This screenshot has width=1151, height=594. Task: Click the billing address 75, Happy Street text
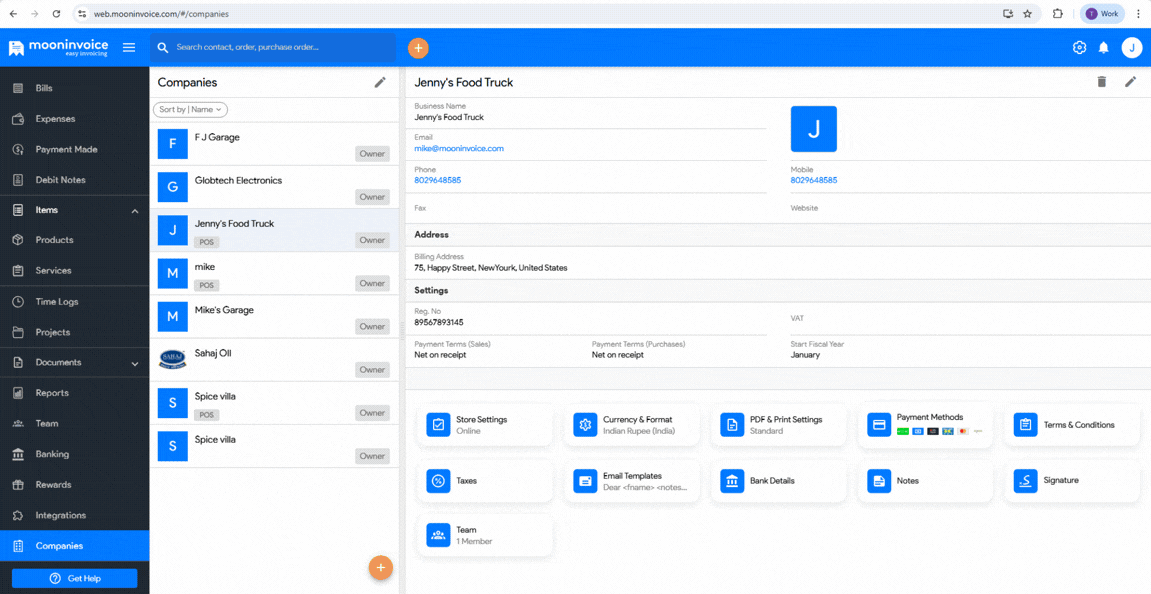pyautogui.click(x=490, y=268)
